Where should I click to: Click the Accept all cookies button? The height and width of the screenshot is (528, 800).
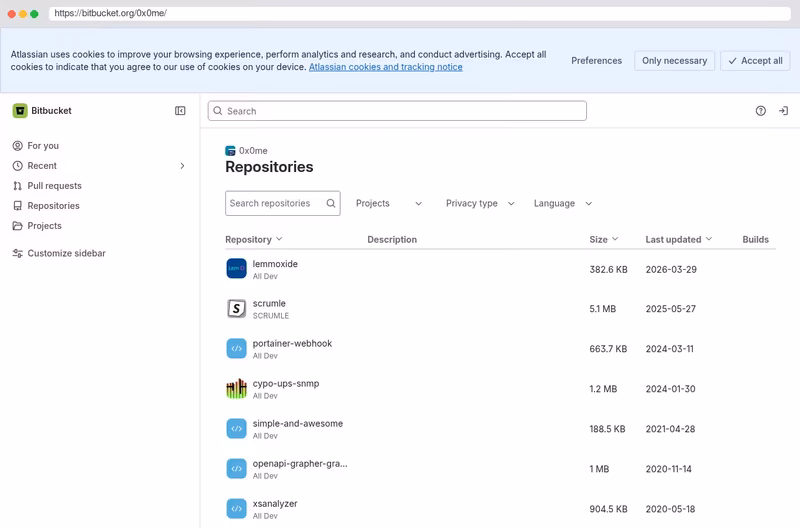(x=755, y=61)
